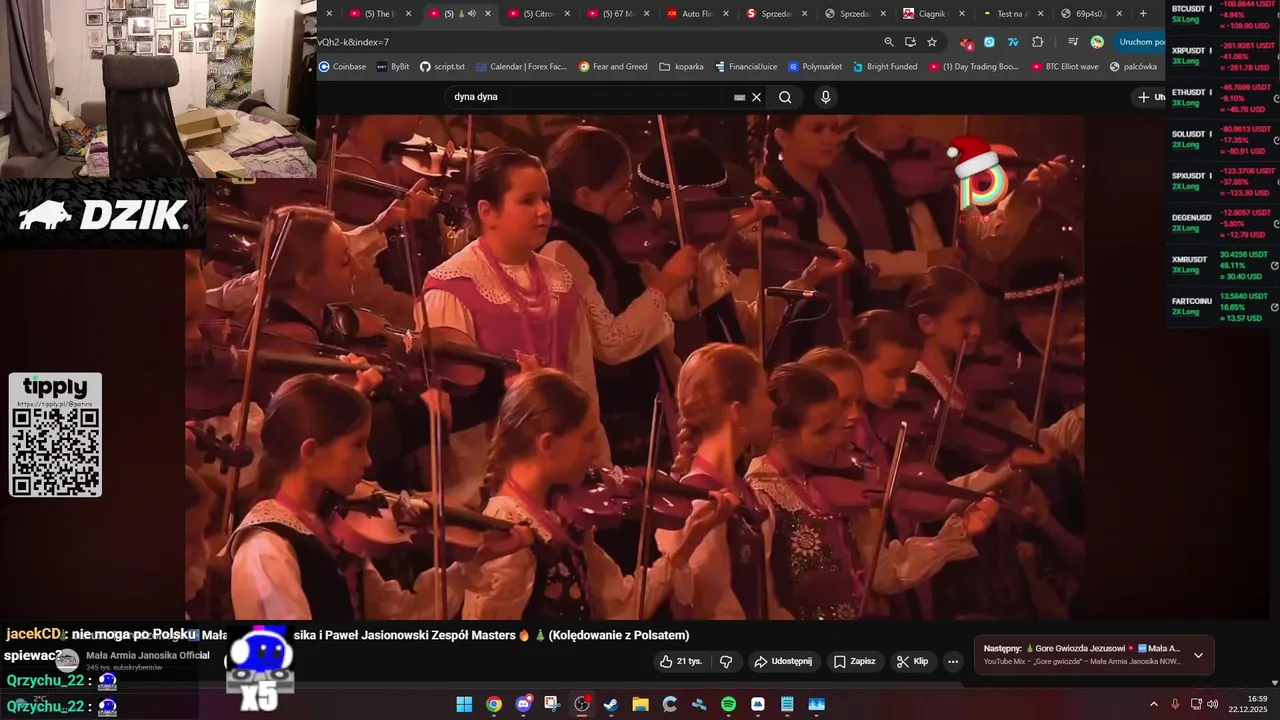Open the Windows Start menu
This screenshot has height=720, width=1280.
click(464, 704)
